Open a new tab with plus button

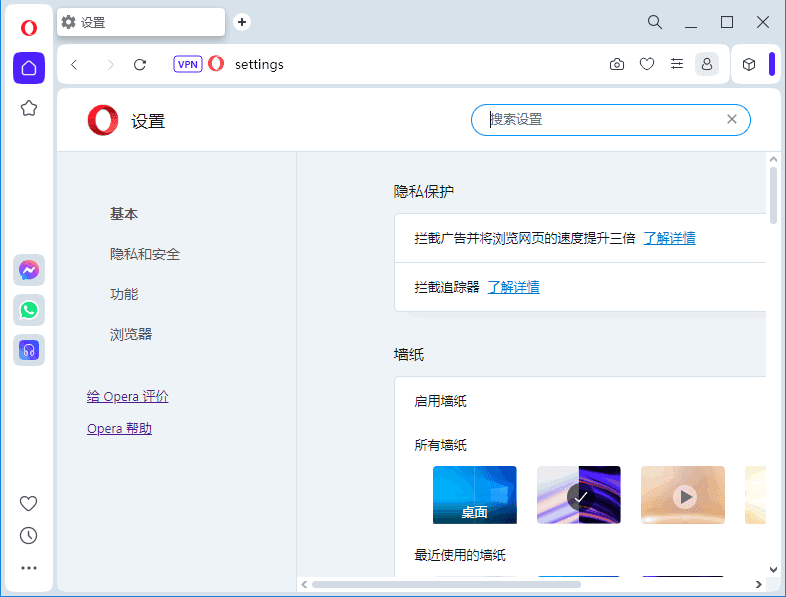click(x=242, y=22)
